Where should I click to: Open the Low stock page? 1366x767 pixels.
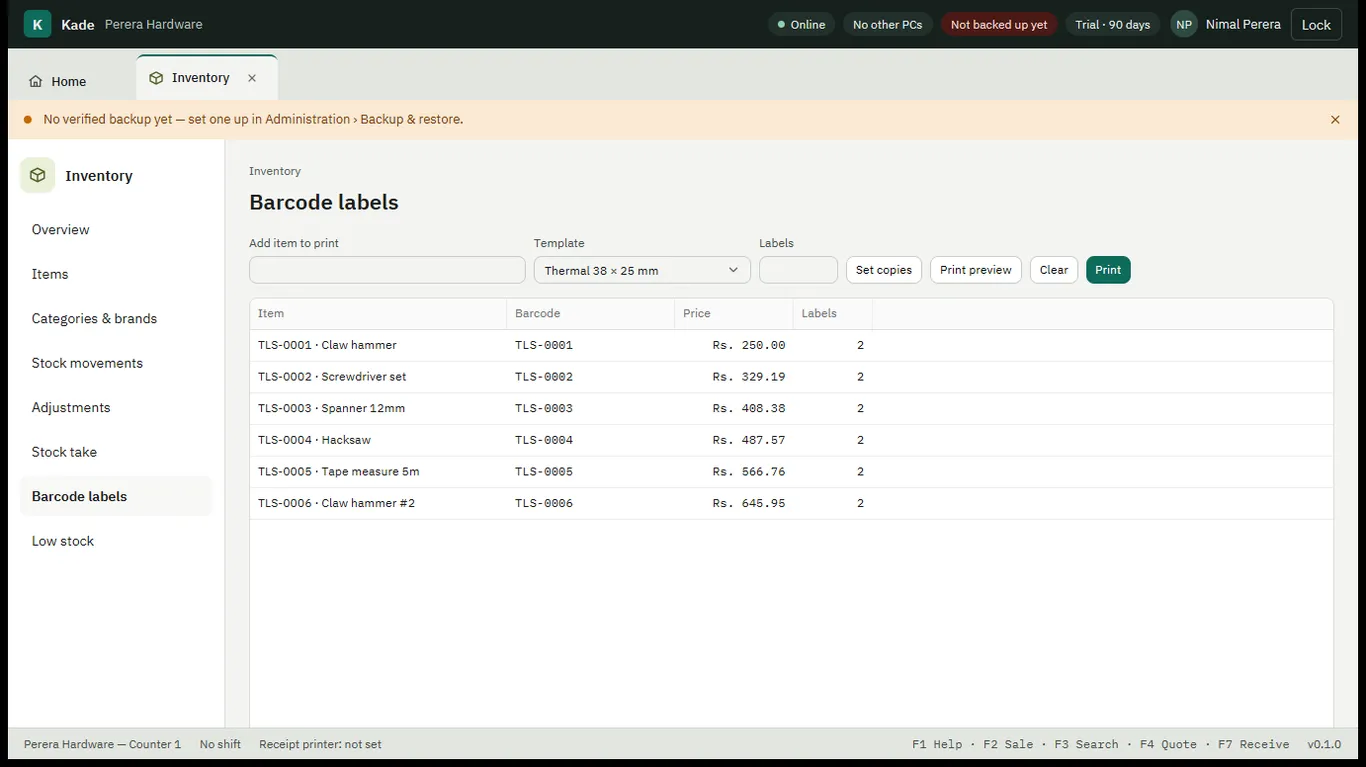point(116,541)
